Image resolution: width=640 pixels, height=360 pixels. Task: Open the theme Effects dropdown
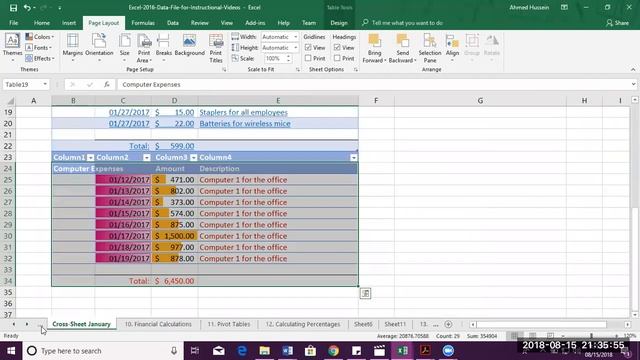(40, 58)
